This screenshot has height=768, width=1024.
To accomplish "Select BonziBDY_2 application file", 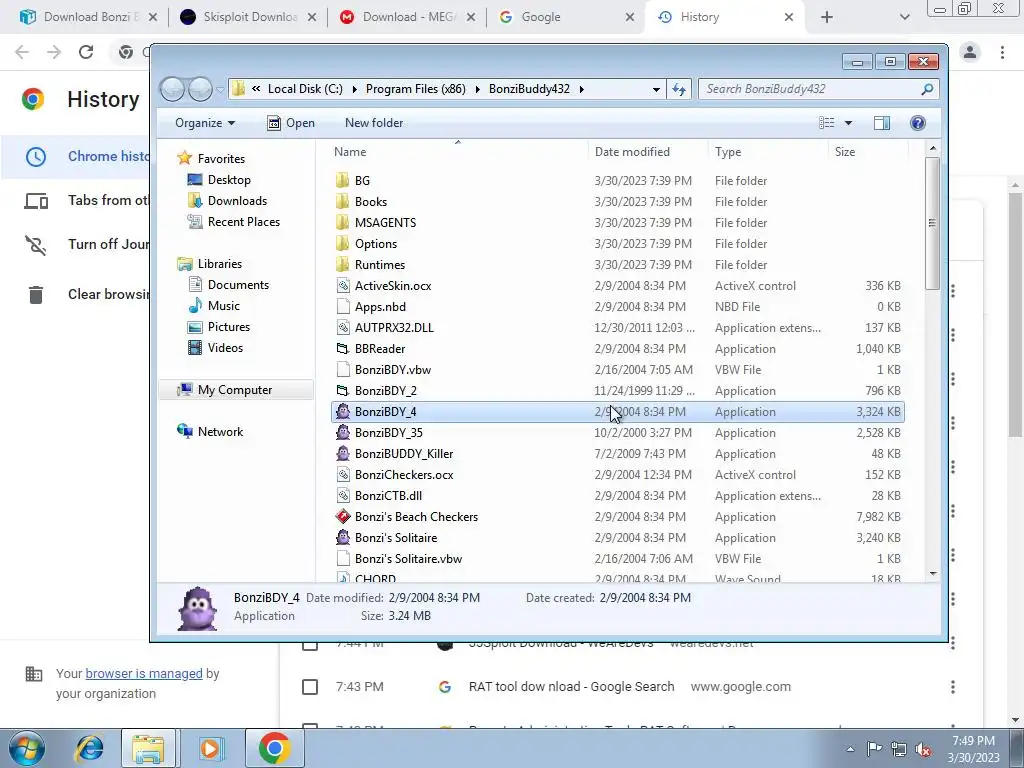I will point(385,391).
